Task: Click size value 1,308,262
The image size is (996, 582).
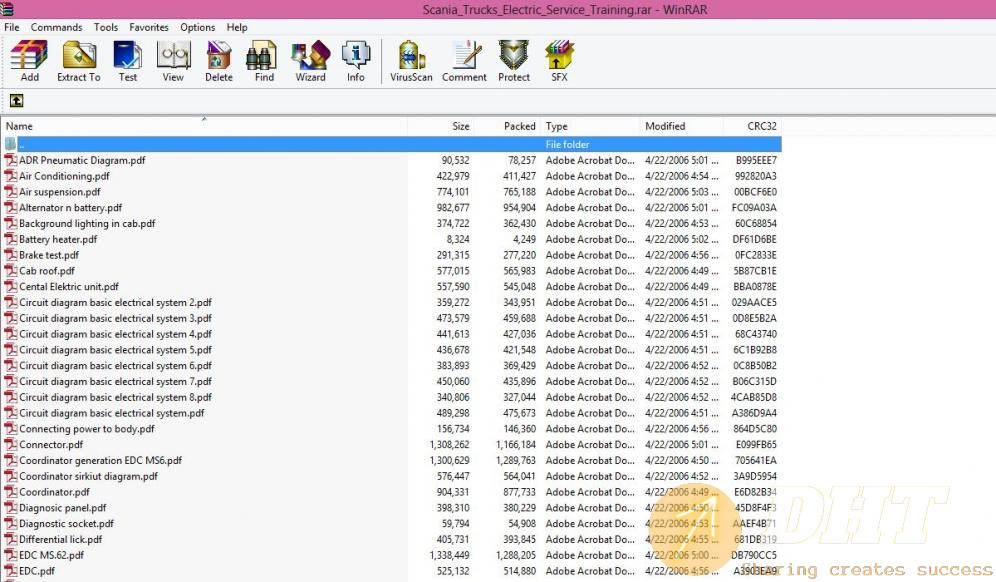Action: click(450, 444)
